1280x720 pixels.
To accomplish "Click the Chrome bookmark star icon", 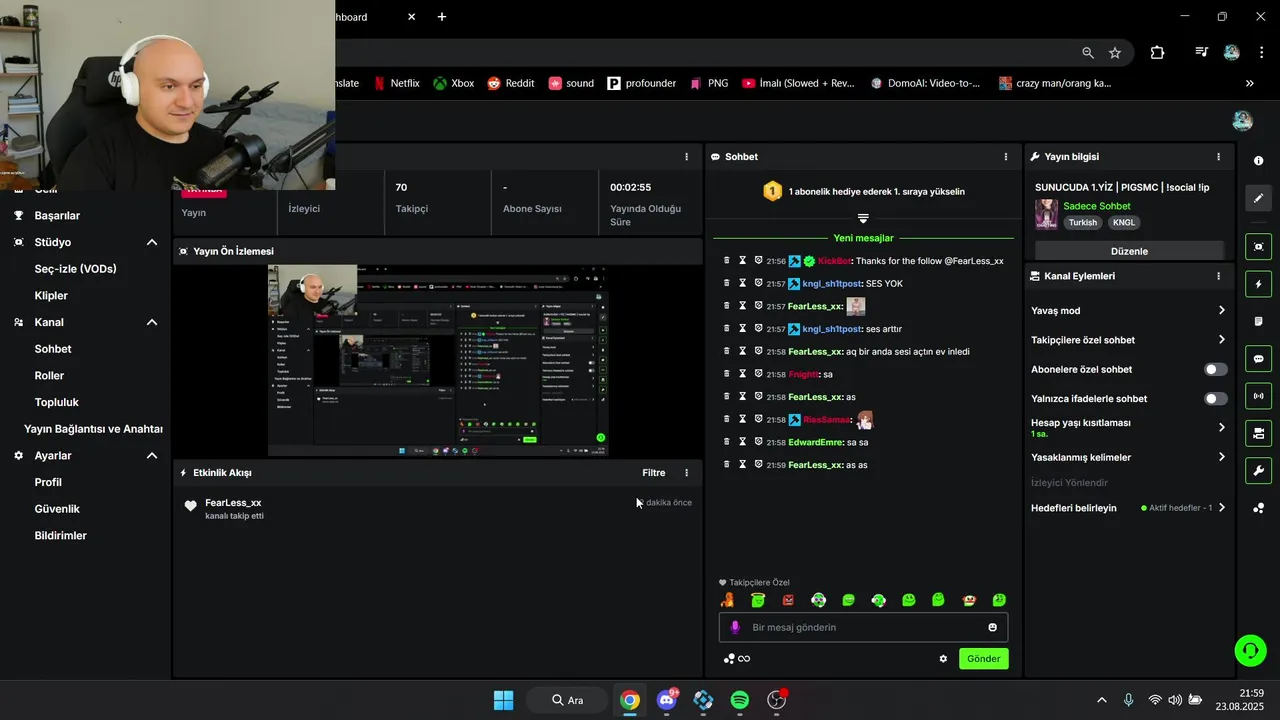I will [1115, 53].
